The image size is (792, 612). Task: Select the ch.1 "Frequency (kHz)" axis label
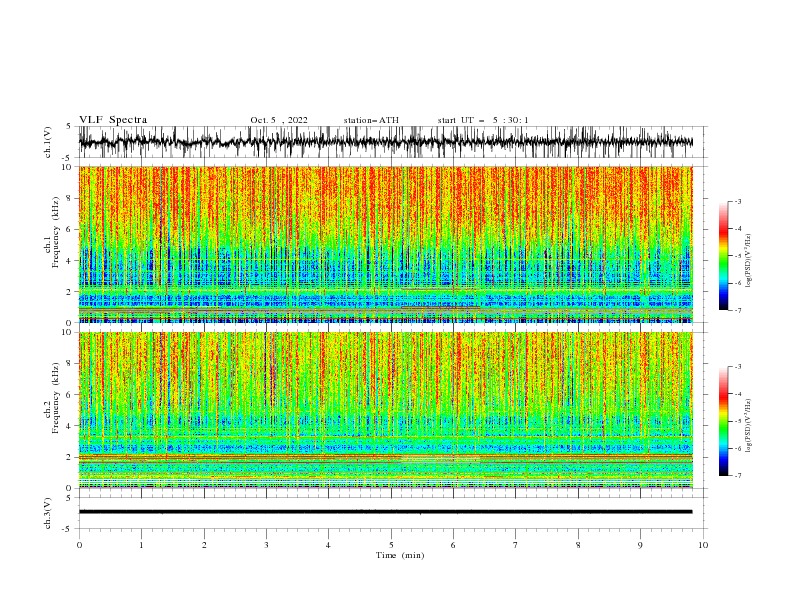coord(56,233)
